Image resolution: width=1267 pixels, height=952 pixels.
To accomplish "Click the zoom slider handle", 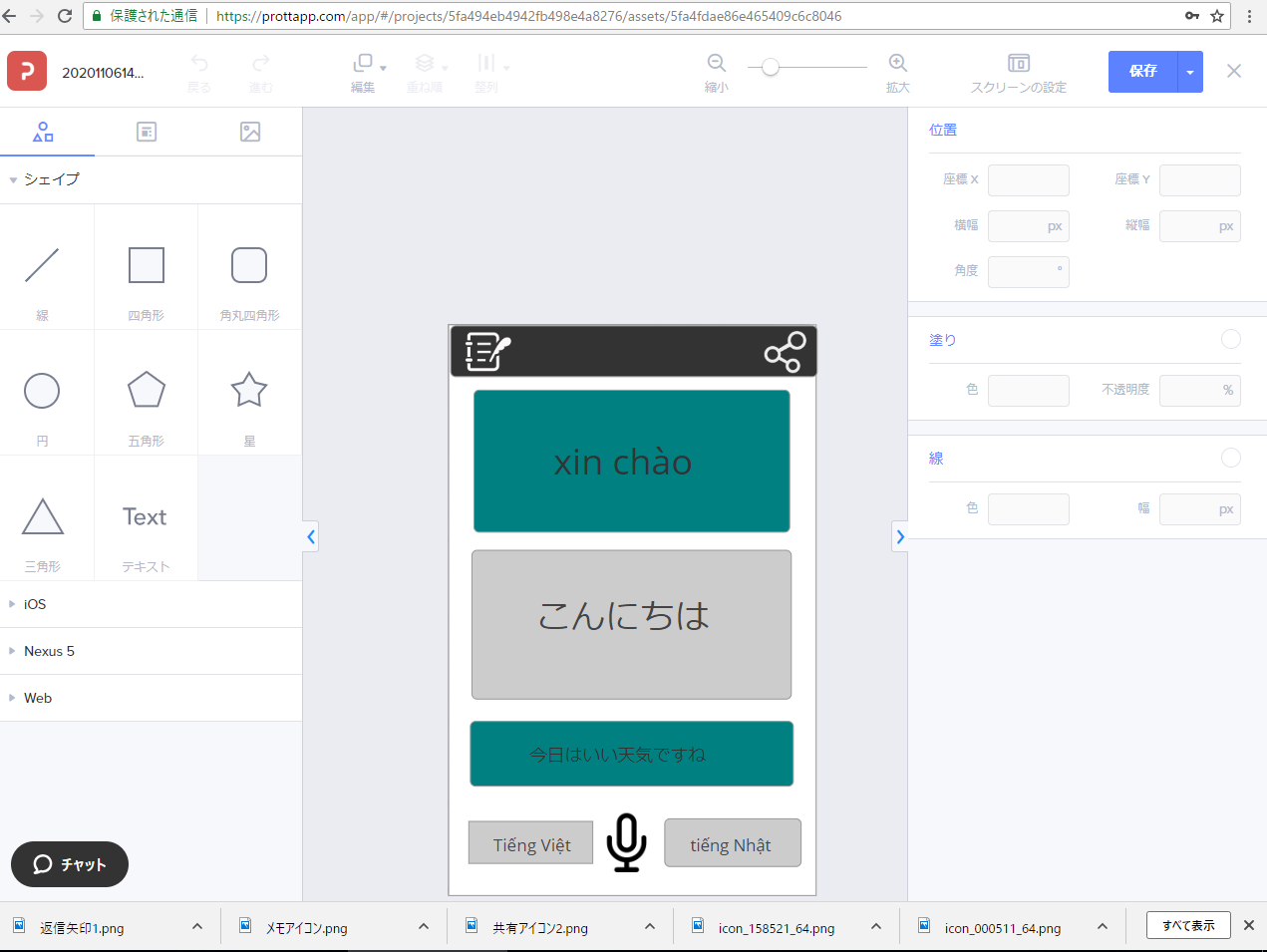I will 770,67.
